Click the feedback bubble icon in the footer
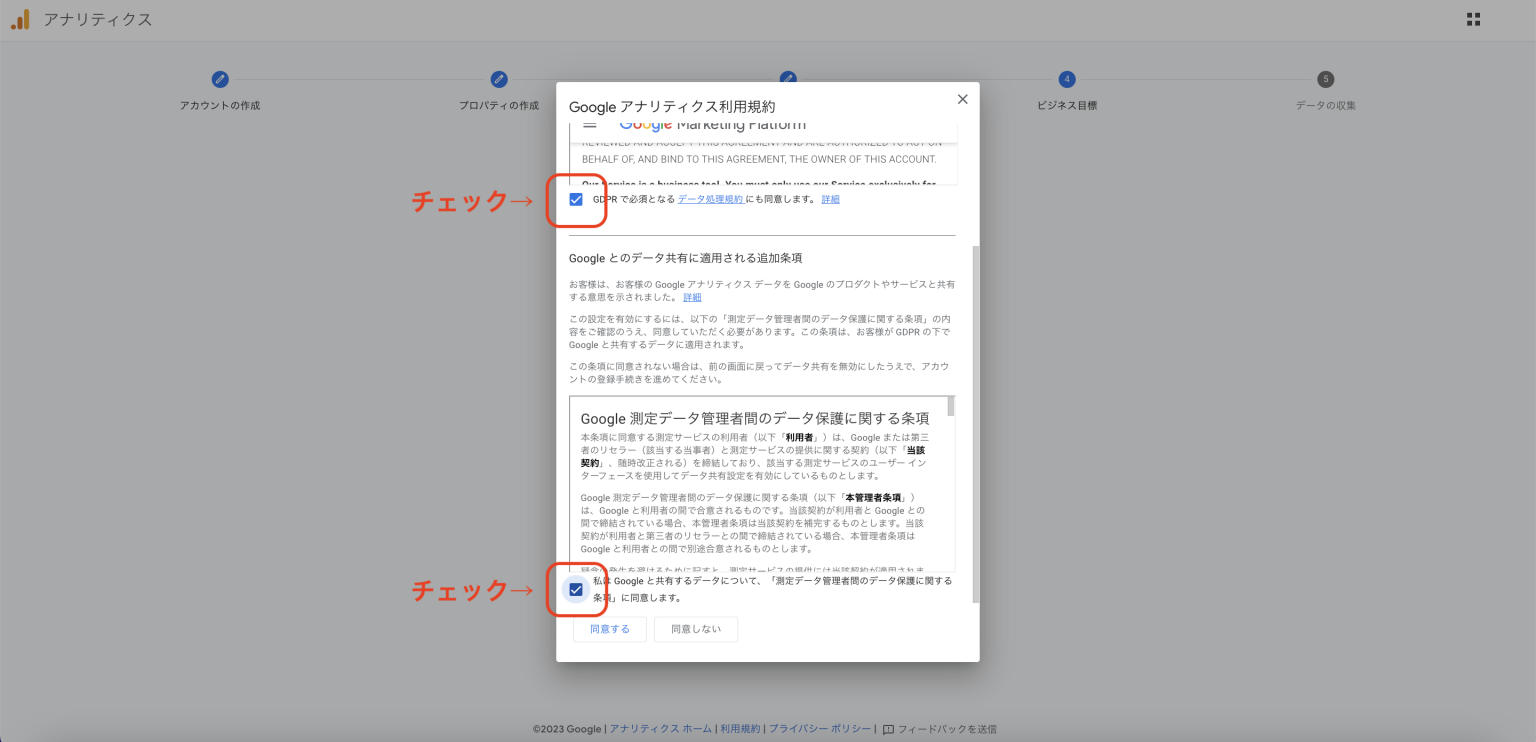This screenshot has width=1536, height=742. 886,729
